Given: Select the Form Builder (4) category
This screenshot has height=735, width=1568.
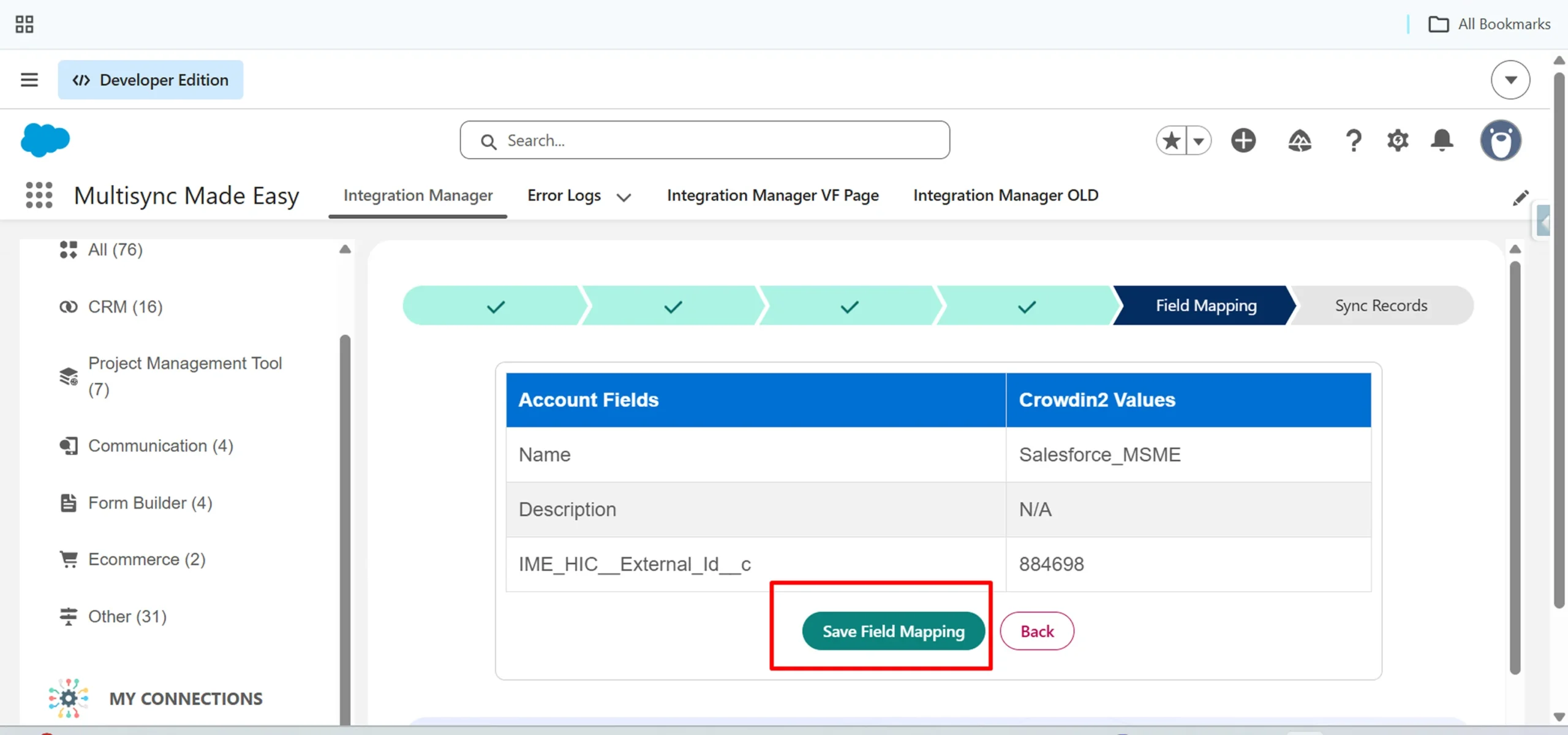Looking at the screenshot, I should pyautogui.click(x=150, y=503).
